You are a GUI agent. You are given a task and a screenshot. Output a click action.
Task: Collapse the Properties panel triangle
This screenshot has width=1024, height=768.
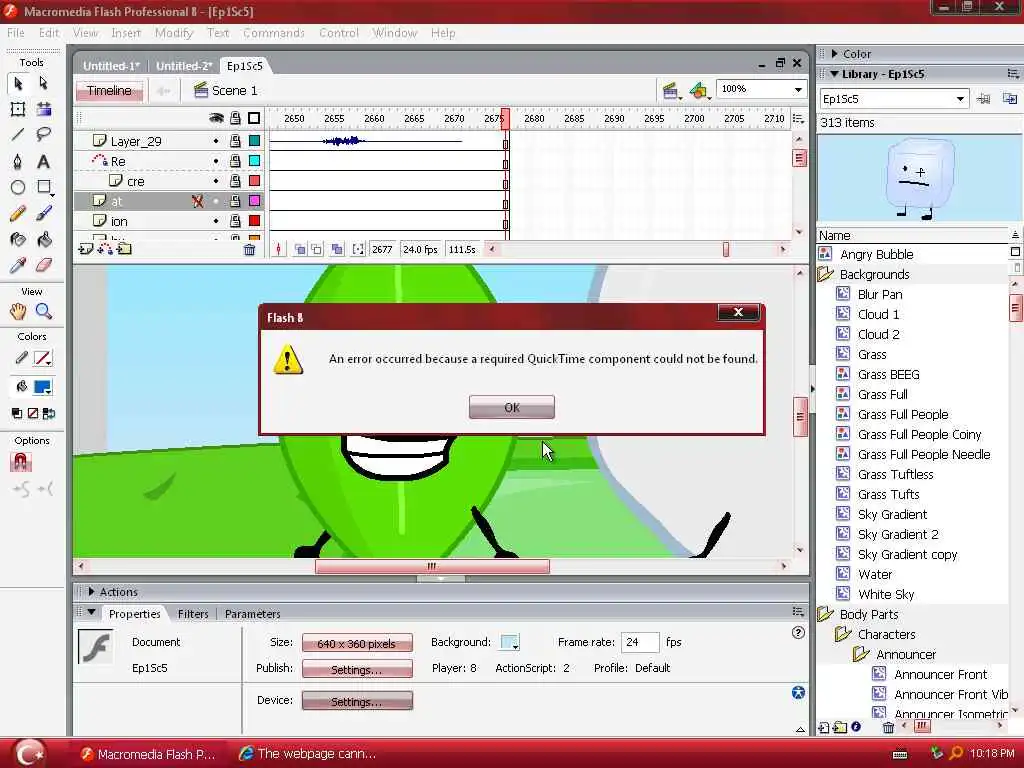pyautogui.click(x=91, y=613)
